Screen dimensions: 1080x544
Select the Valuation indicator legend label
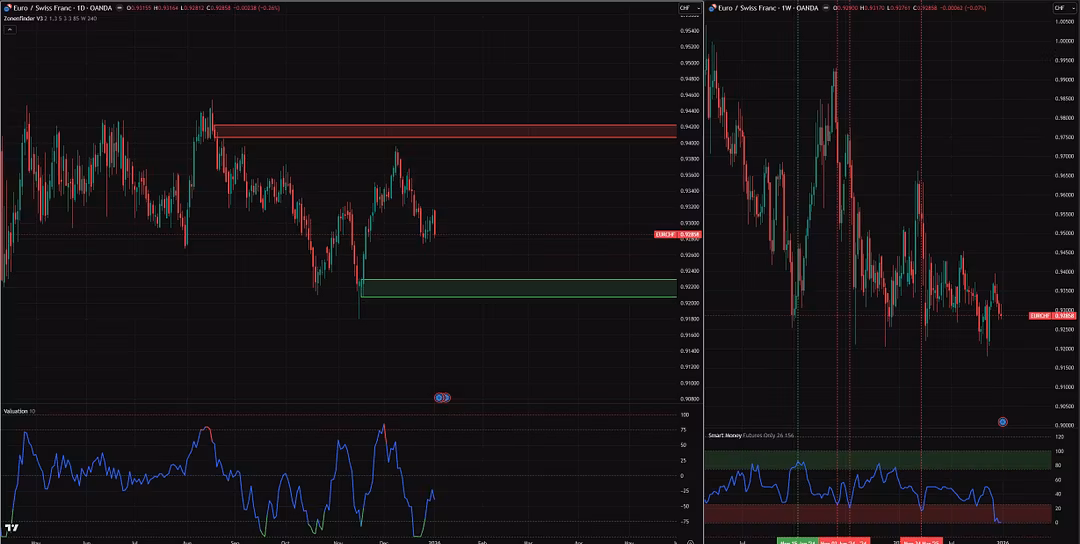[x=16, y=411]
